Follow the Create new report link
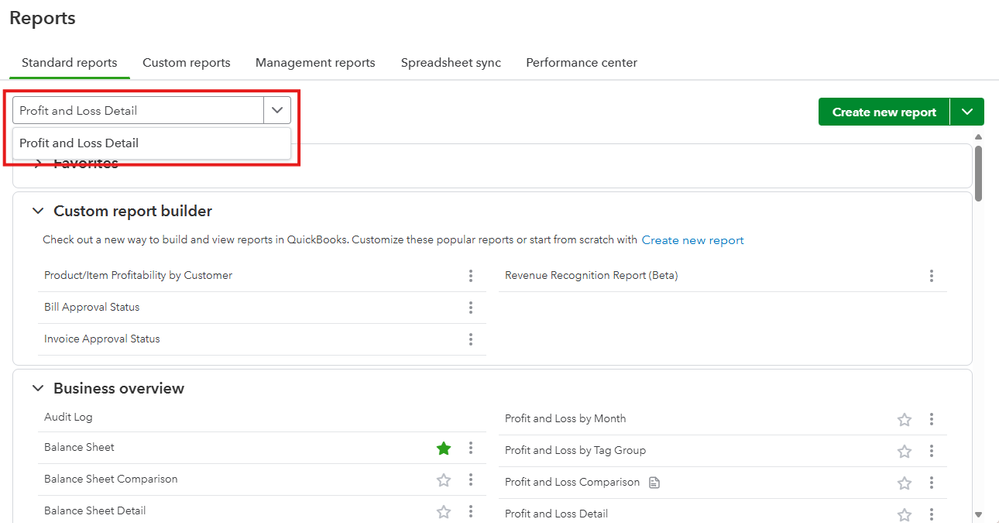 (x=692, y=240)
